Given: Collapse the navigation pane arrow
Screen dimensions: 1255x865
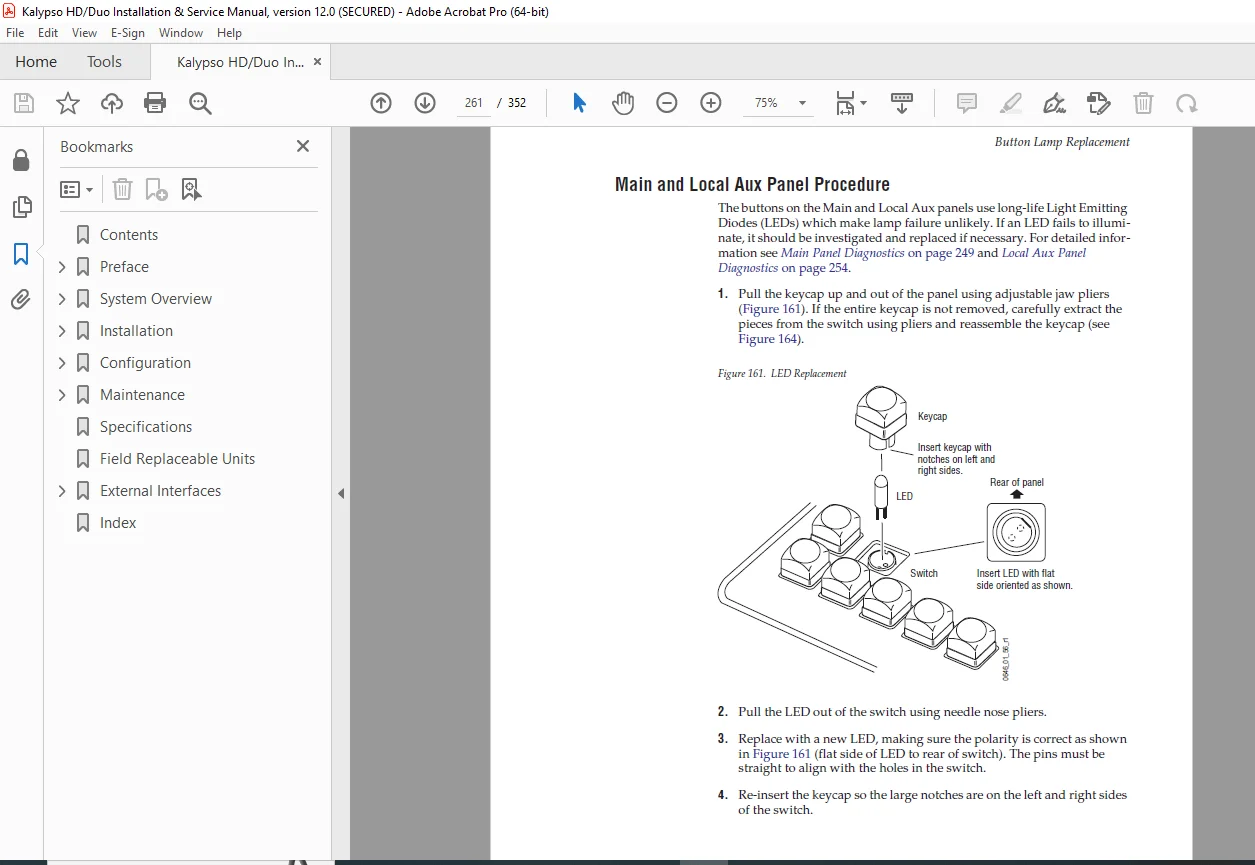Looking at the screenshot, I should [x=341, y=493].
